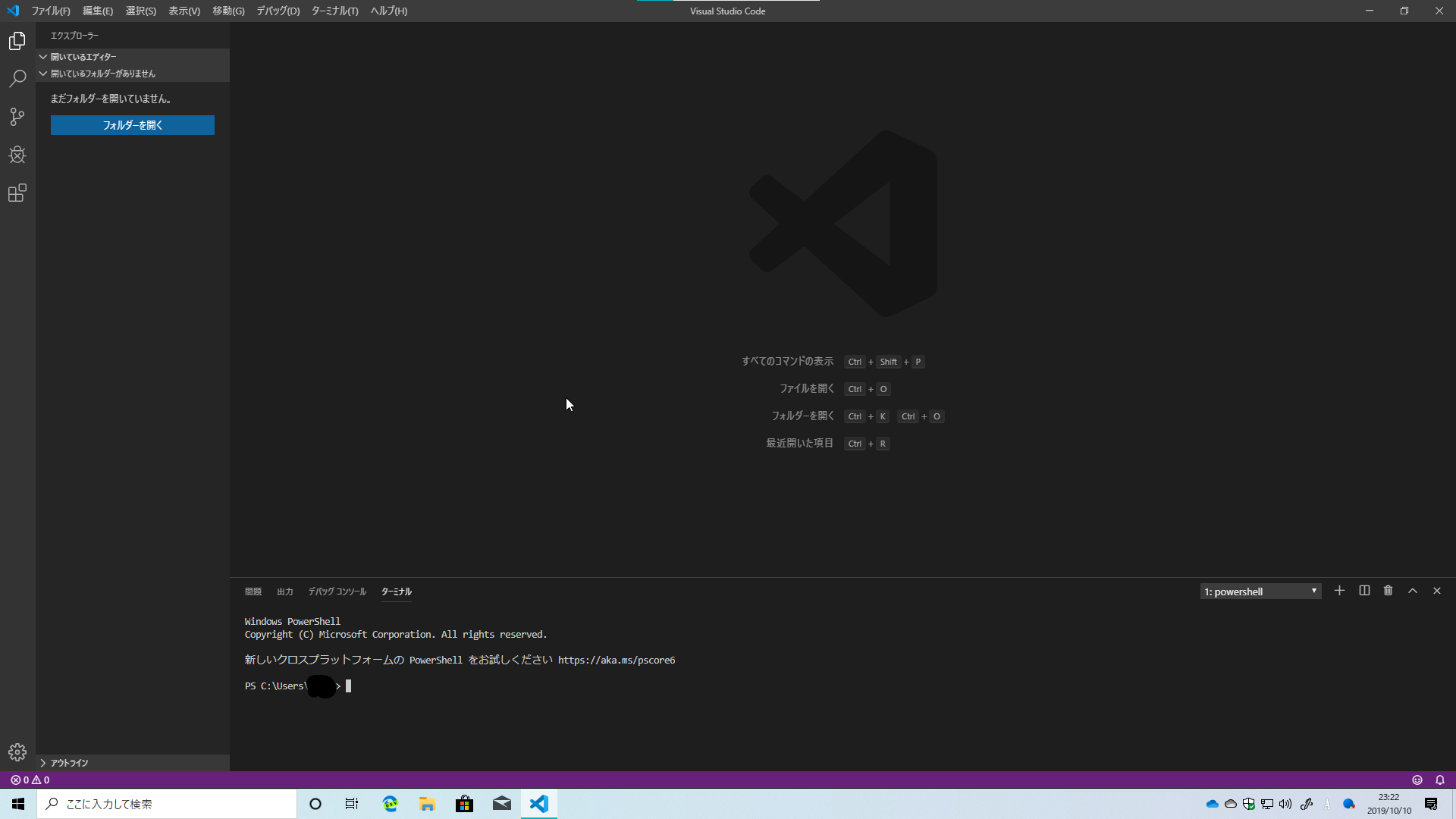Select terminal from 1: powershell dropdown
This screenshot has width=1456, height=819.
(1260, 591)
